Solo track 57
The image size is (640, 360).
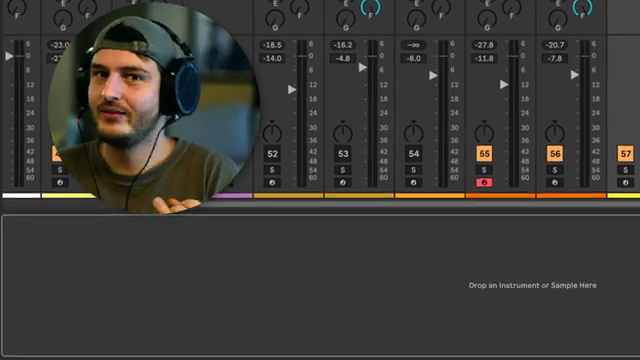[x=625, y=170]
